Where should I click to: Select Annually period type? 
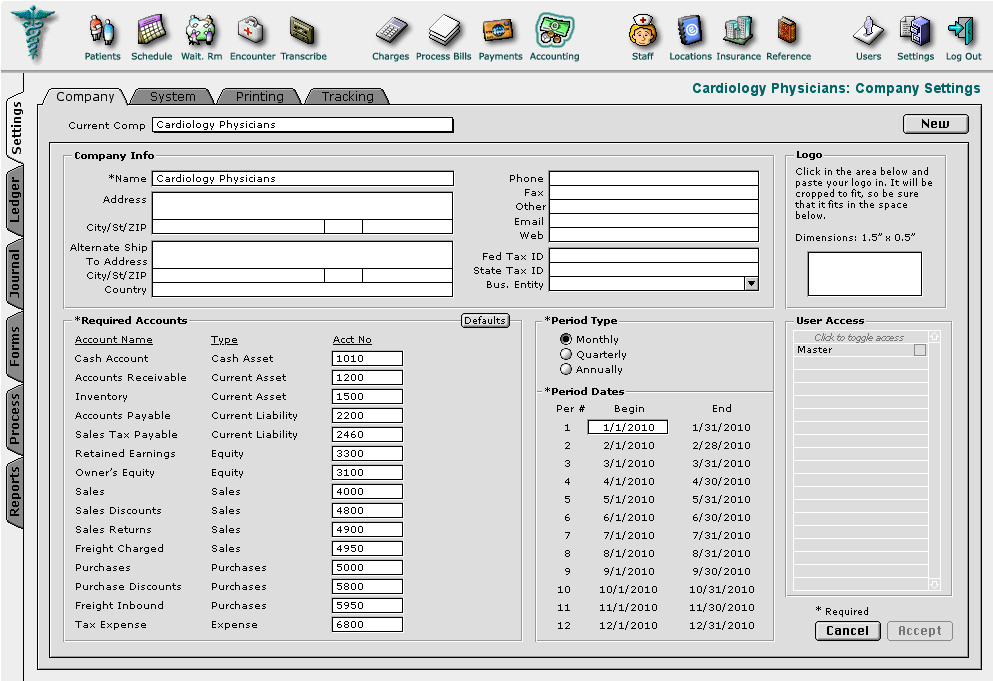[566, 369]
